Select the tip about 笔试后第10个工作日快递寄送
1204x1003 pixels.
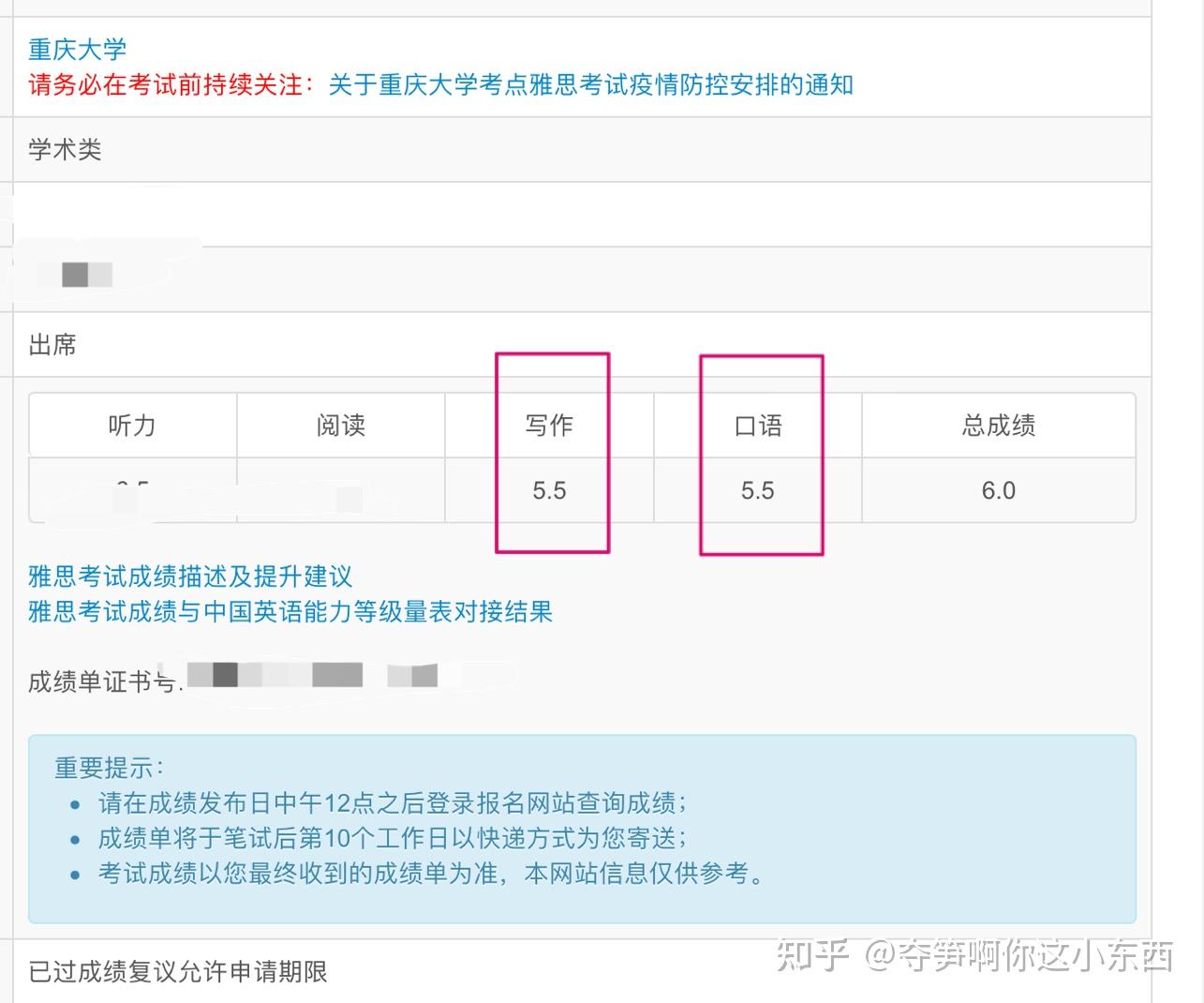point(394,838)
